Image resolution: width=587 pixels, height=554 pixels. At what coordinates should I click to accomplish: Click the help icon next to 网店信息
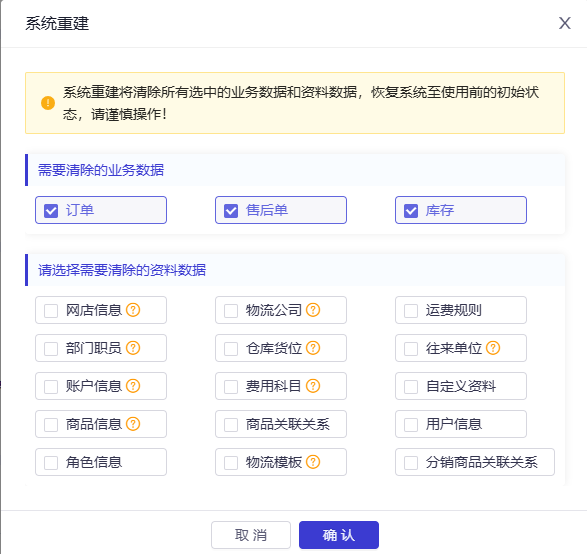click(x=133, y=310)
